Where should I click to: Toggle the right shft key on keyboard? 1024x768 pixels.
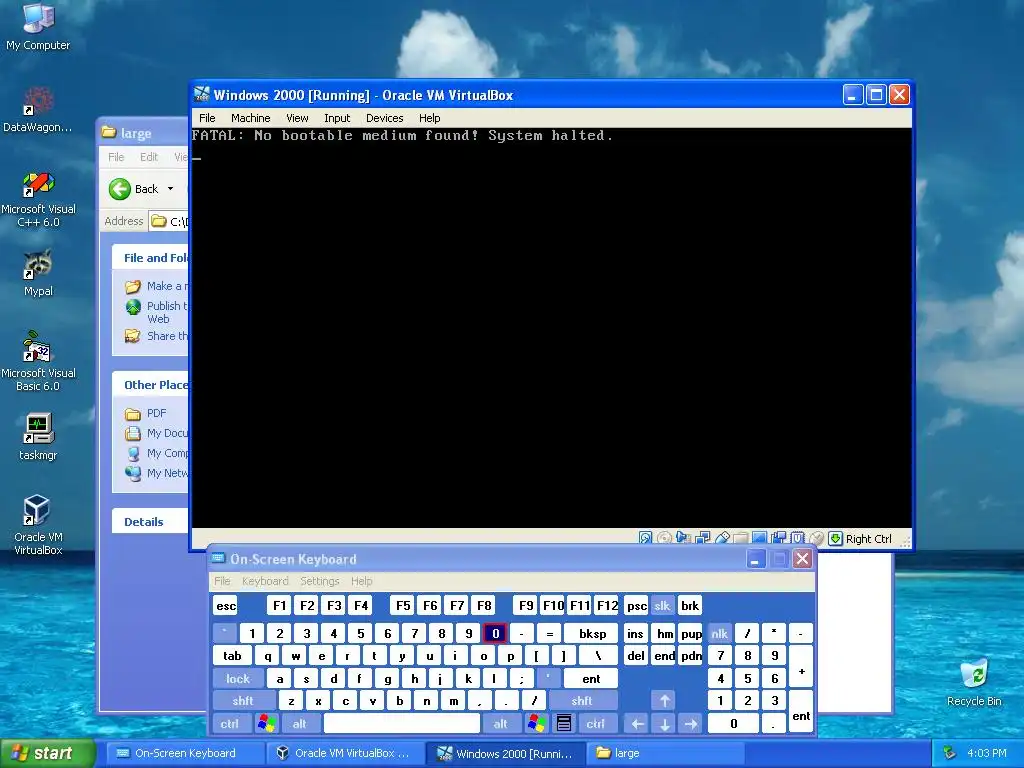tap(582, 701)
